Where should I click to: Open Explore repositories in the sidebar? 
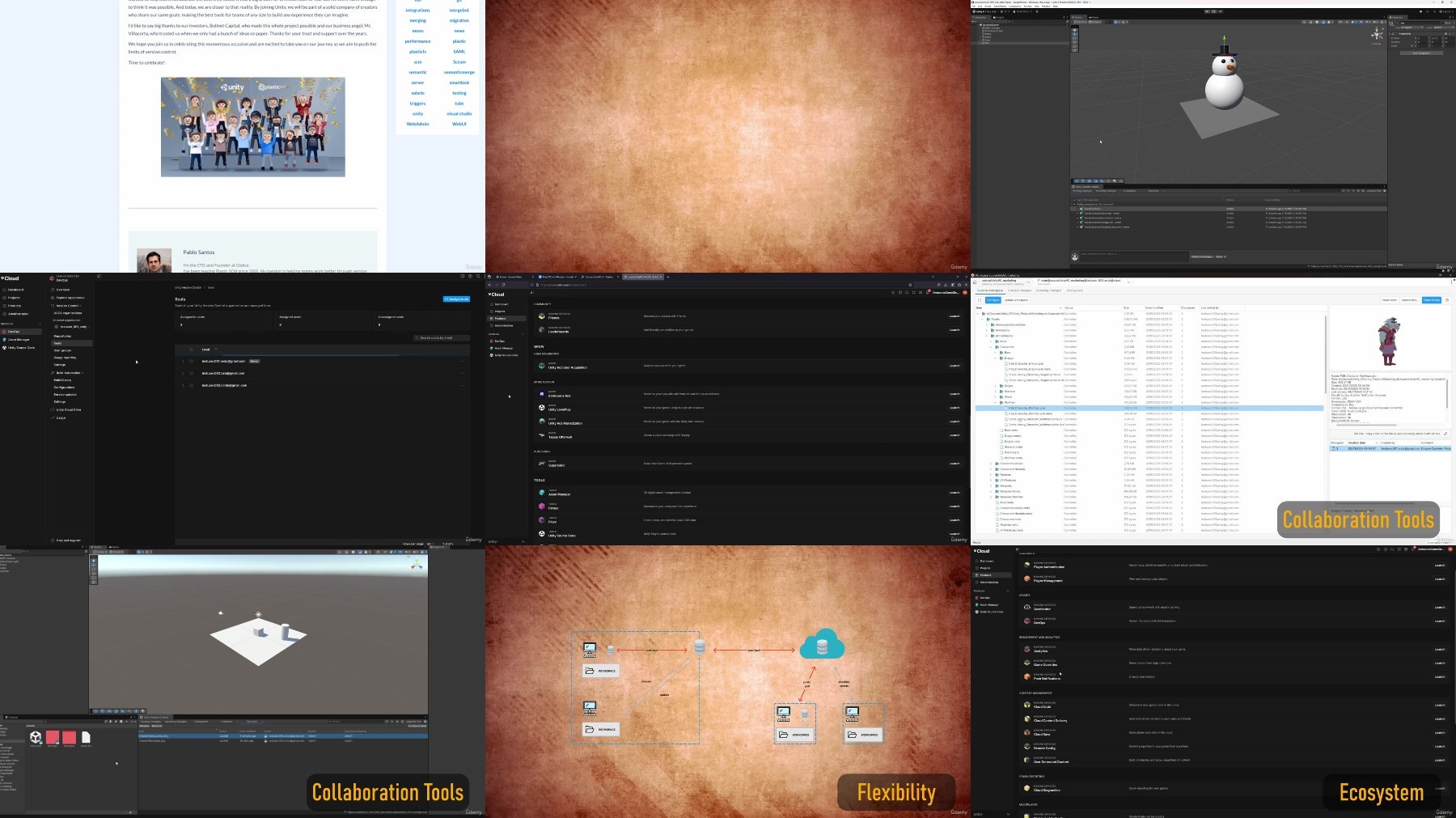coord(70,298)
